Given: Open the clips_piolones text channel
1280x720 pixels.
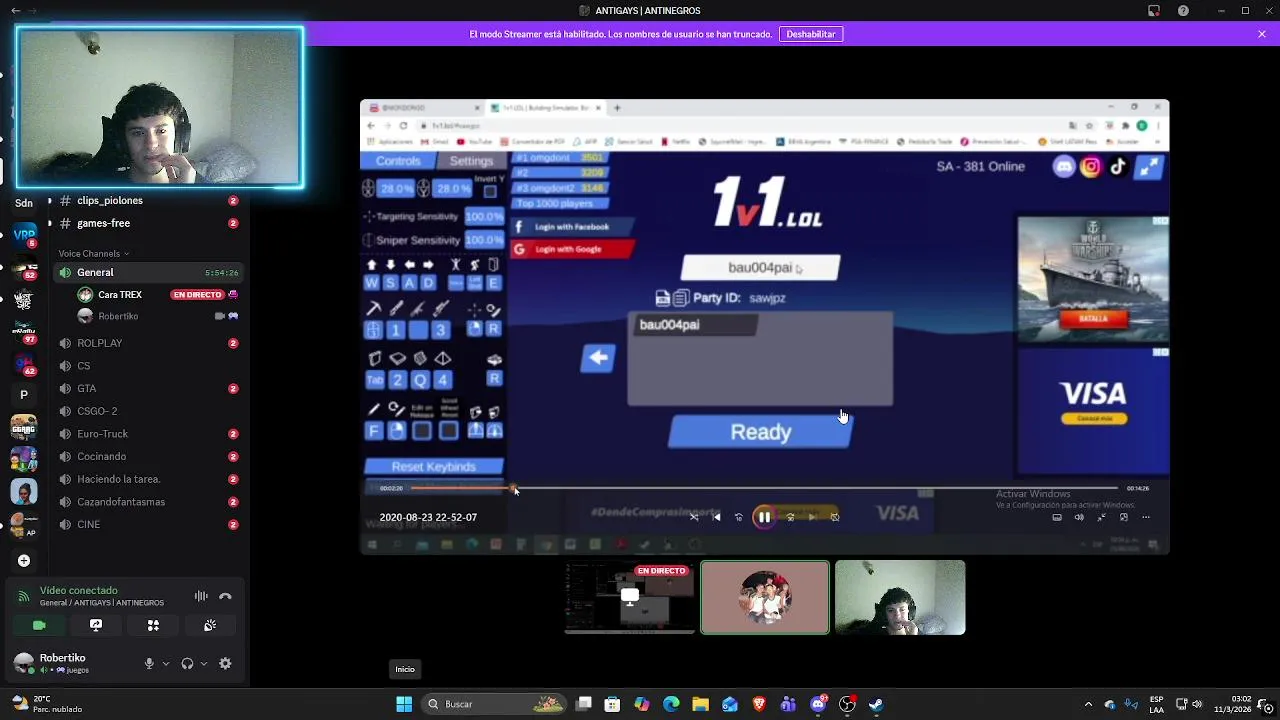Looking at the screenshot, I should pyautogui.click(x=146, y=201).
